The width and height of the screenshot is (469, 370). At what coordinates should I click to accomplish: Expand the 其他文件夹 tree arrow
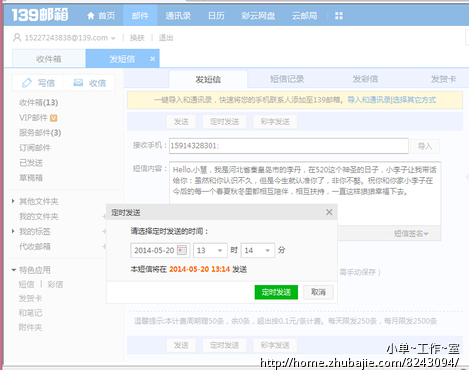pos(13,201)
